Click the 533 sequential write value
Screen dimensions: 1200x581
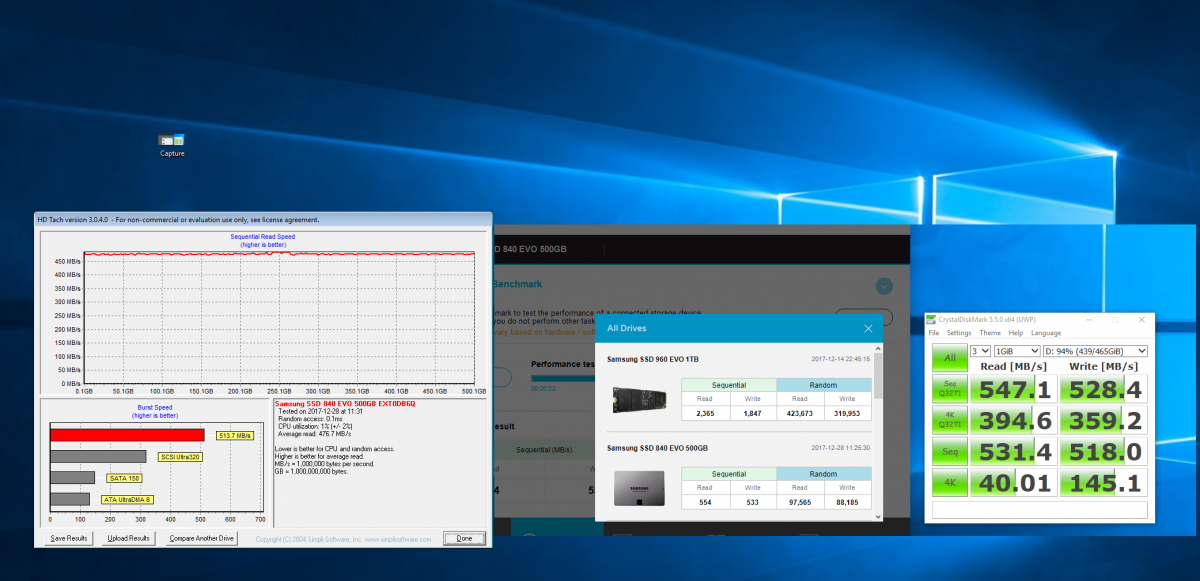(752, 502)
